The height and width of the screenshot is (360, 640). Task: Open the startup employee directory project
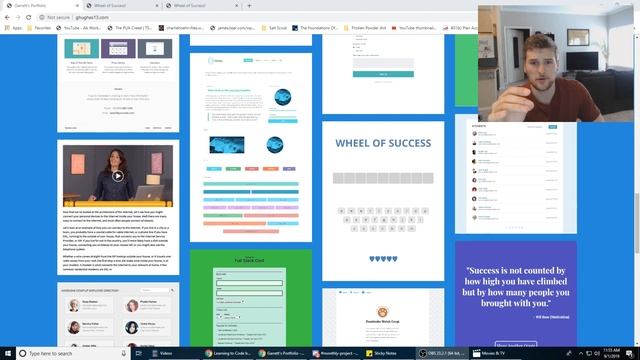tap(118, 314)
